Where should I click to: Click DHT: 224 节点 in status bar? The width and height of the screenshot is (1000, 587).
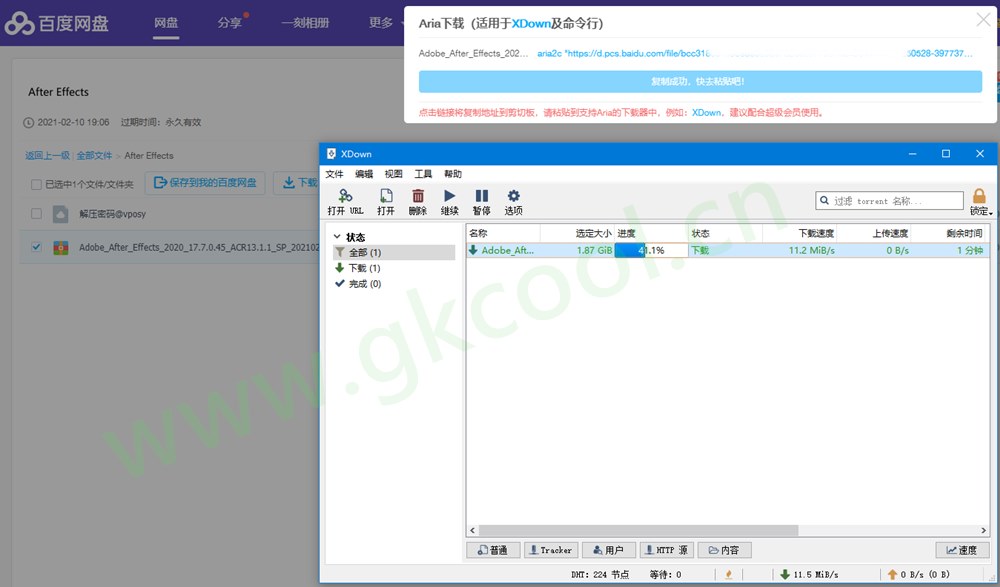599,574
